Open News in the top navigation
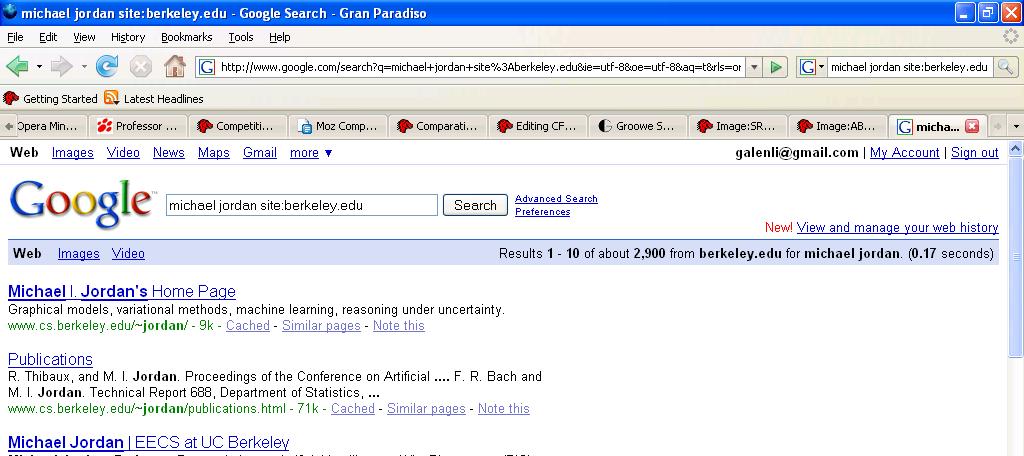Image resolution: width=1024 pixels, height=456 pixels. [168, 152]
